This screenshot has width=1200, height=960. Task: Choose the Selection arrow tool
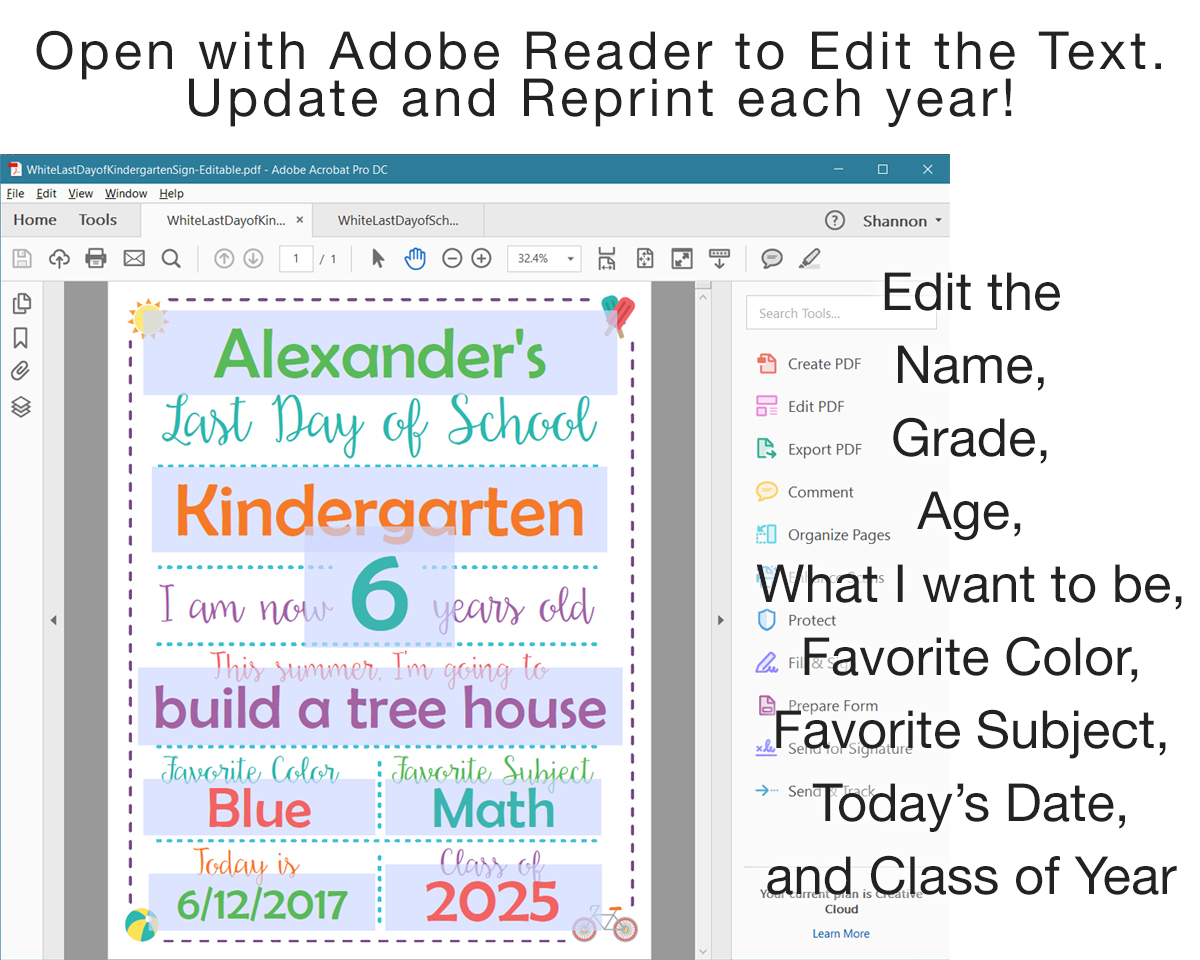[x=378, y=259]
